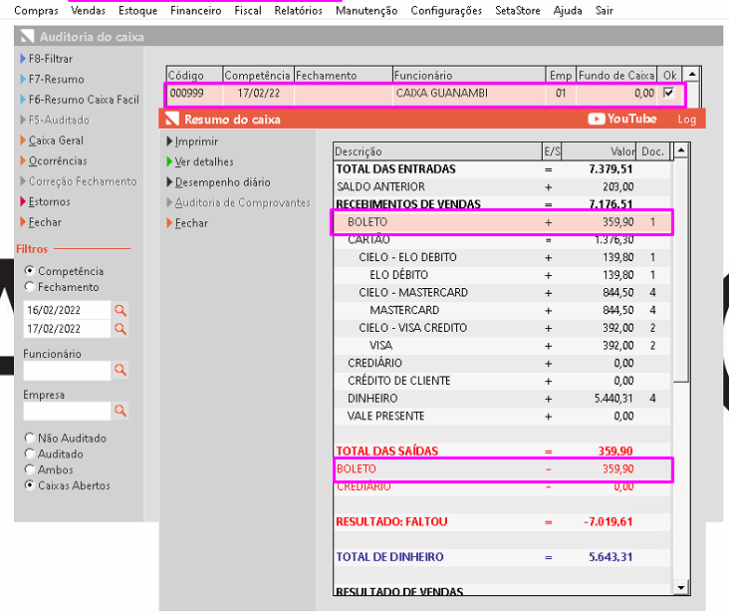The height and width of the screenshot is (611, 729).
Task: Select the BOLETO entry row with + sign
Action: (x=502, y=222)
